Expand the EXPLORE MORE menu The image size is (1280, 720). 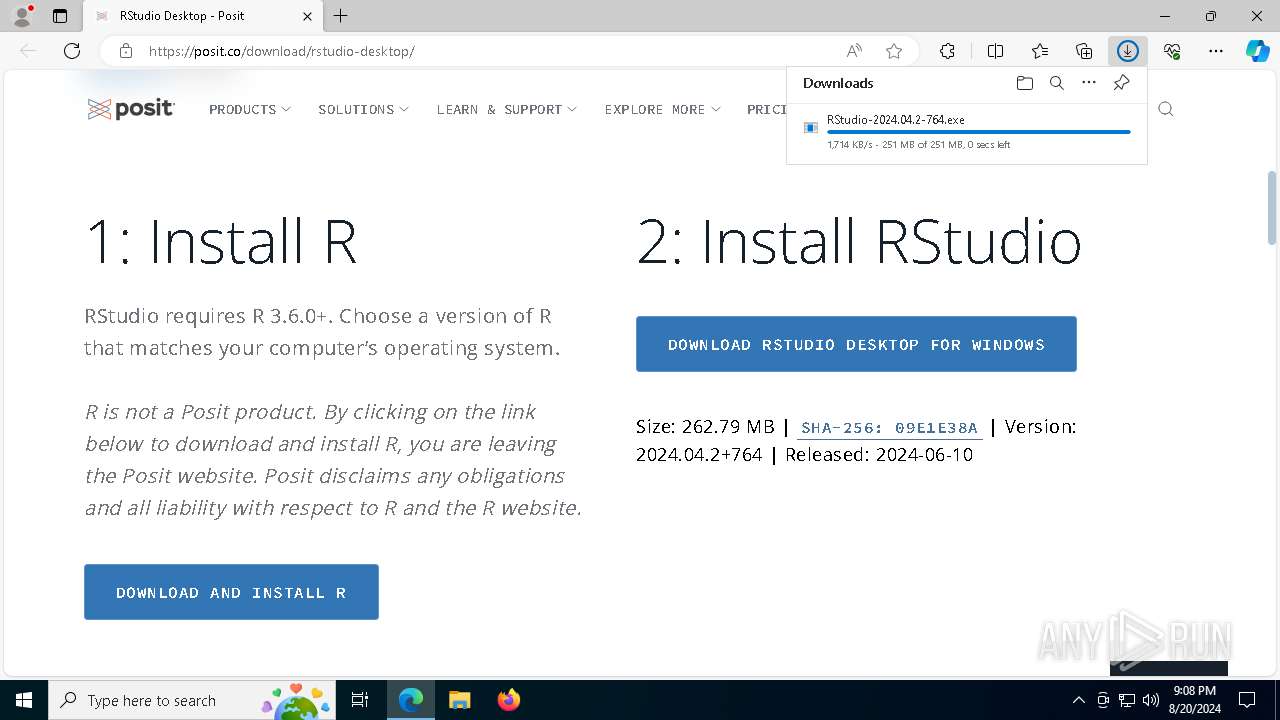tap(662, 109)
